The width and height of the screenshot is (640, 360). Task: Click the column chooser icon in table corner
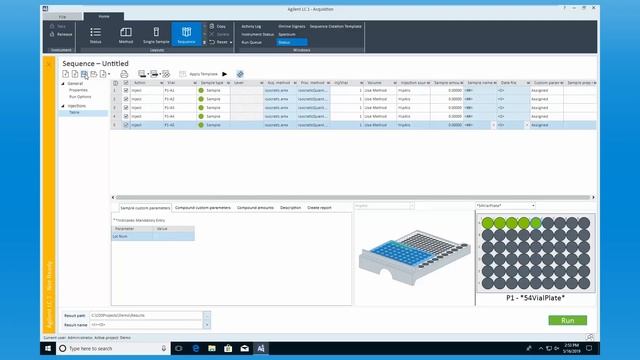point(116,83)
